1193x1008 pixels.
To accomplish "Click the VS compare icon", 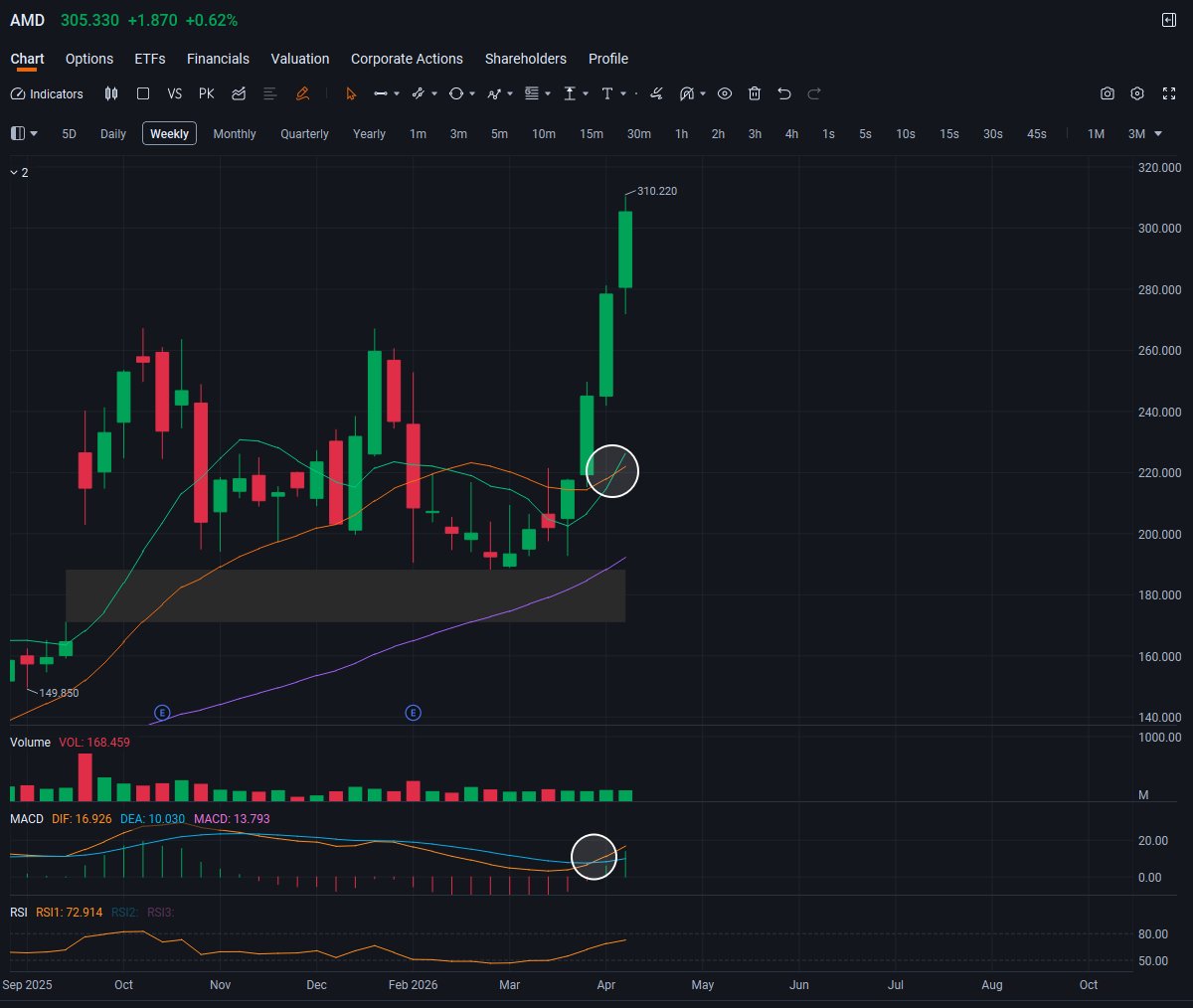I will click(x=175, y=93).
